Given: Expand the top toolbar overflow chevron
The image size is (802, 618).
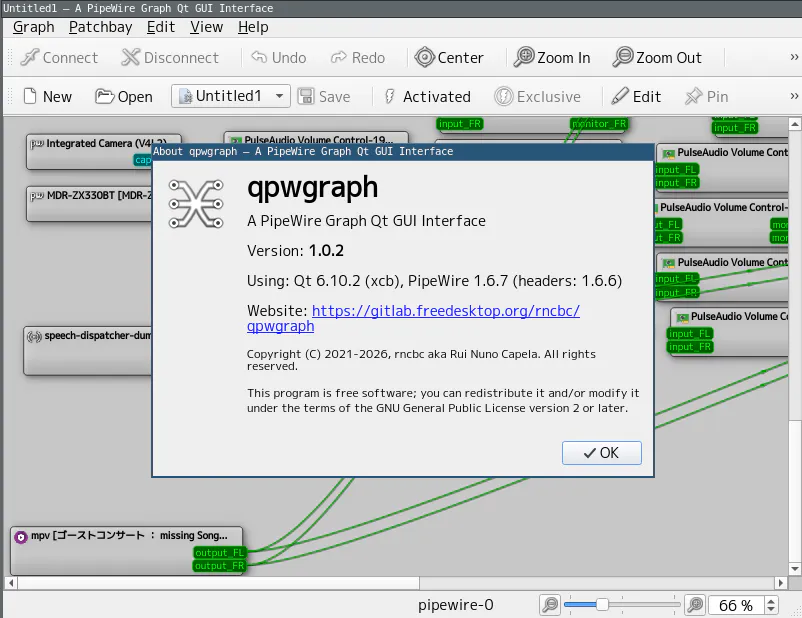Looking at the screenshot, I should [794, 57].
